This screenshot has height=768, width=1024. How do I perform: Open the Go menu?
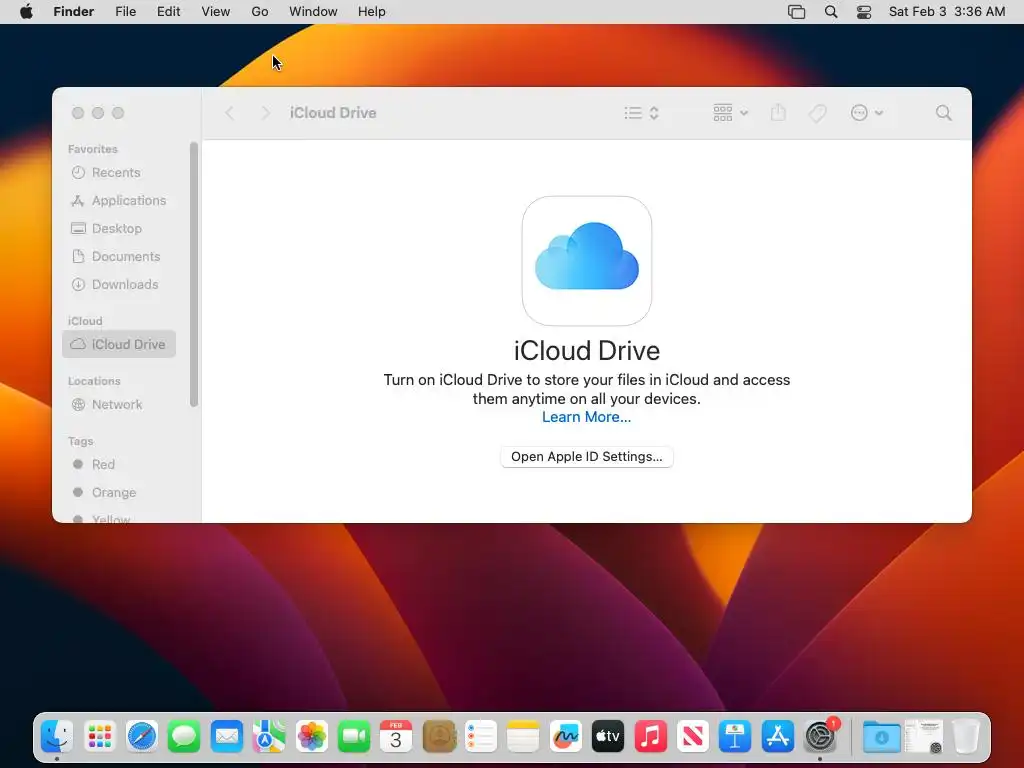pyautogui.click(x=260, y=12)
